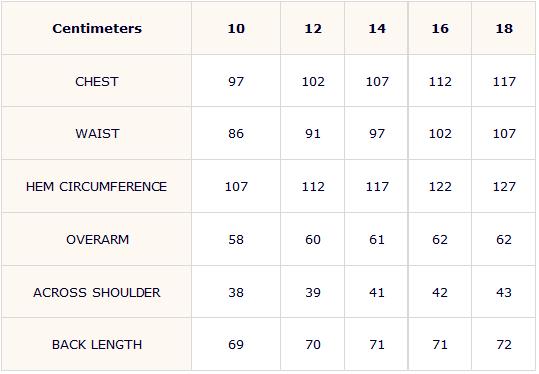
Task: Click overarm value 58
Action: point(236,240)
